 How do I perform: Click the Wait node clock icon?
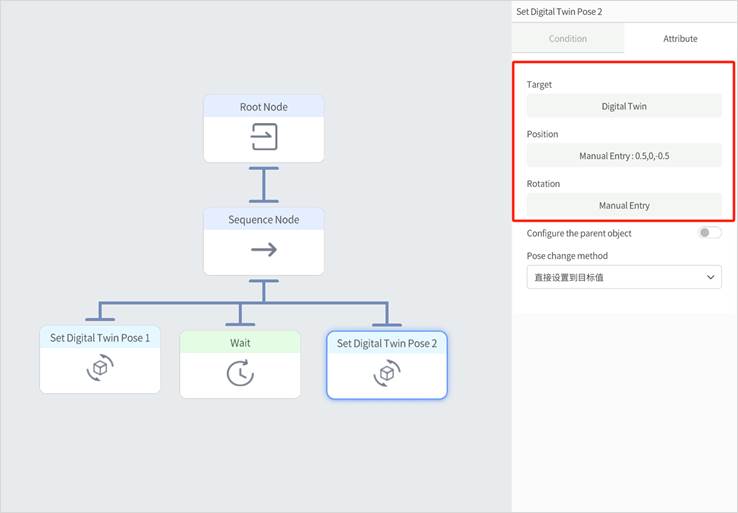coord(240,372)
